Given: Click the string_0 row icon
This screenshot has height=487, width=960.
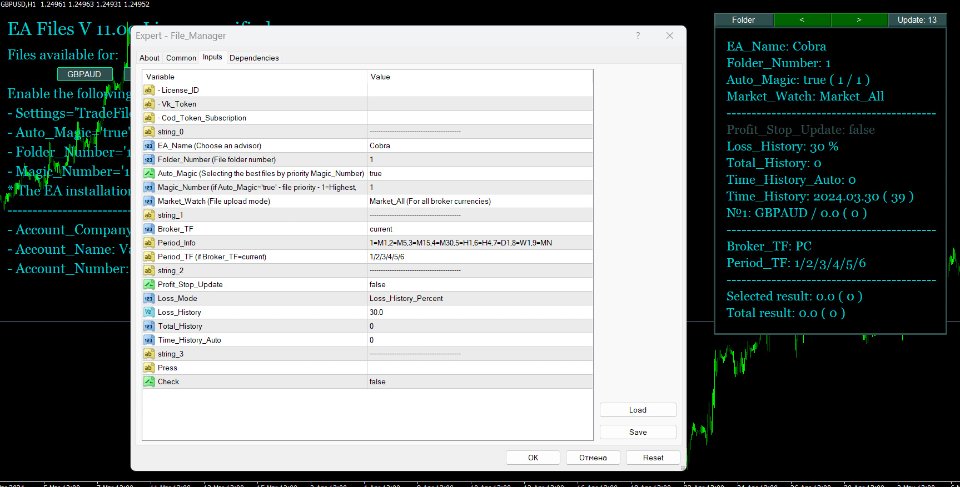Looking at the screenshot, I should (x=149, y=132).
